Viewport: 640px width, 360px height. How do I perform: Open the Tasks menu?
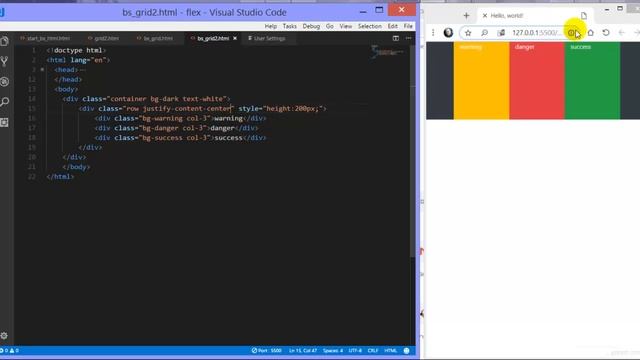click(289, 26)
